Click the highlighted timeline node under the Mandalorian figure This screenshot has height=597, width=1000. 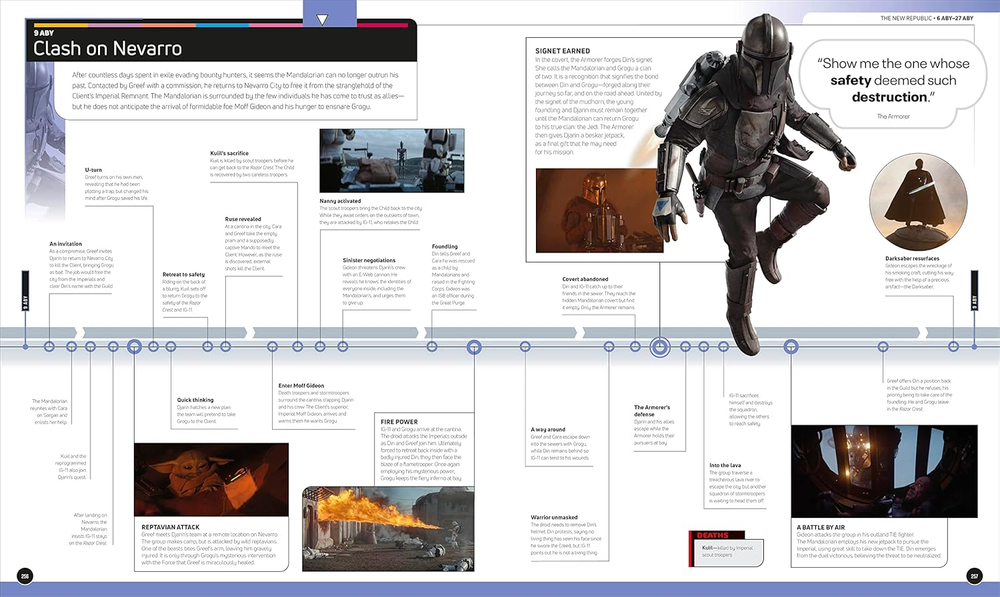[x=658, y=345]
